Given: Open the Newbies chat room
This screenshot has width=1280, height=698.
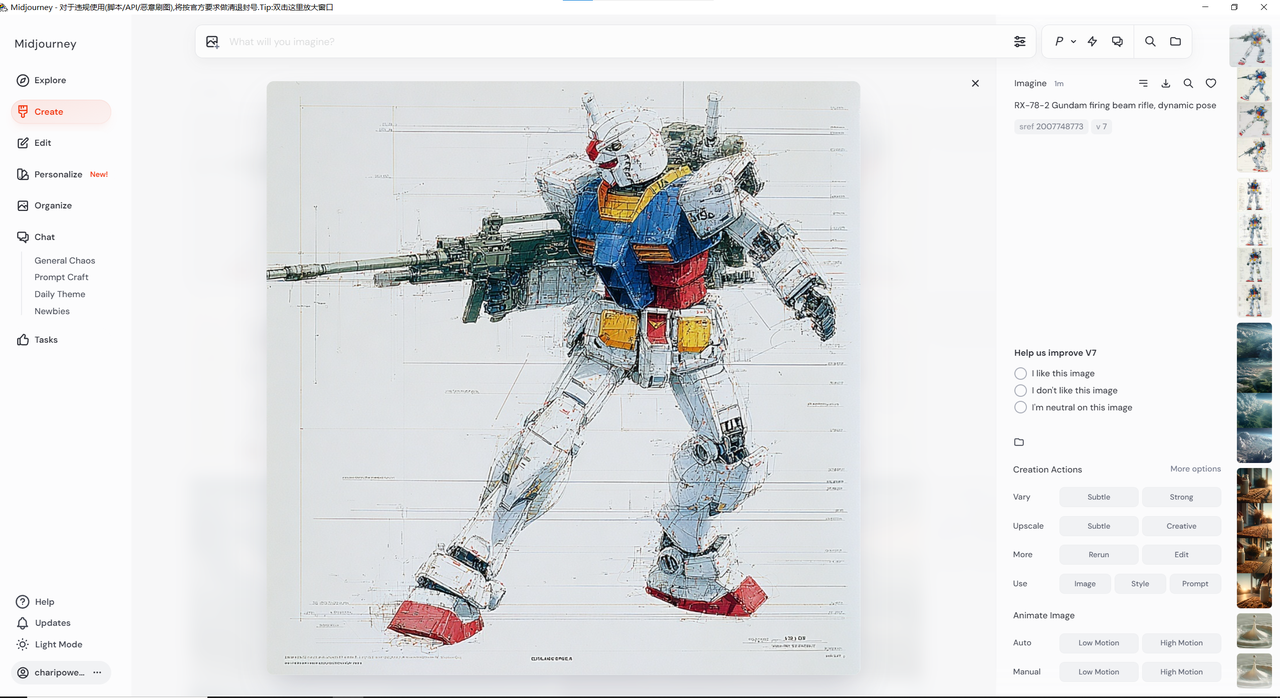Looking at the screenshot, I should (x=52, y=311).
